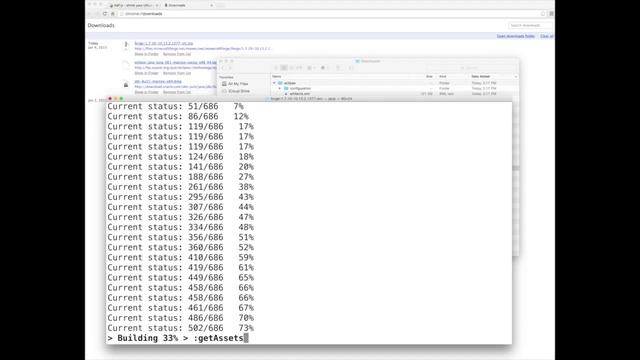Remove the forge zip from list
Screen dimensions: 640x360
click(177, 54)
